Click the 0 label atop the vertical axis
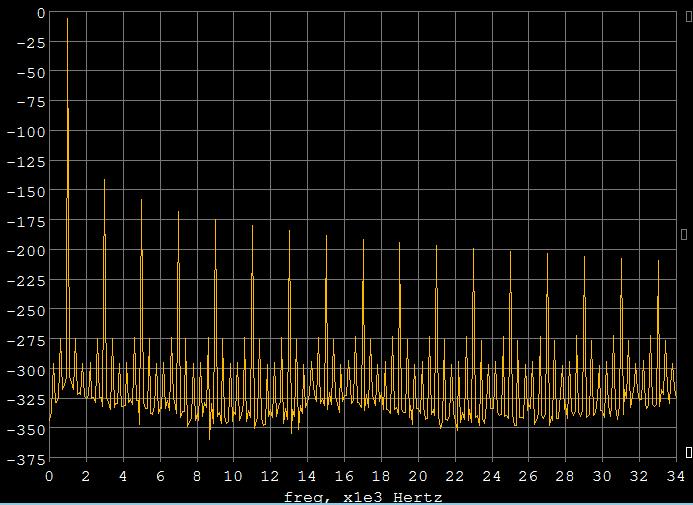Image resolution: width=693 pixels, height=505 pixels. tap(41, 13)
